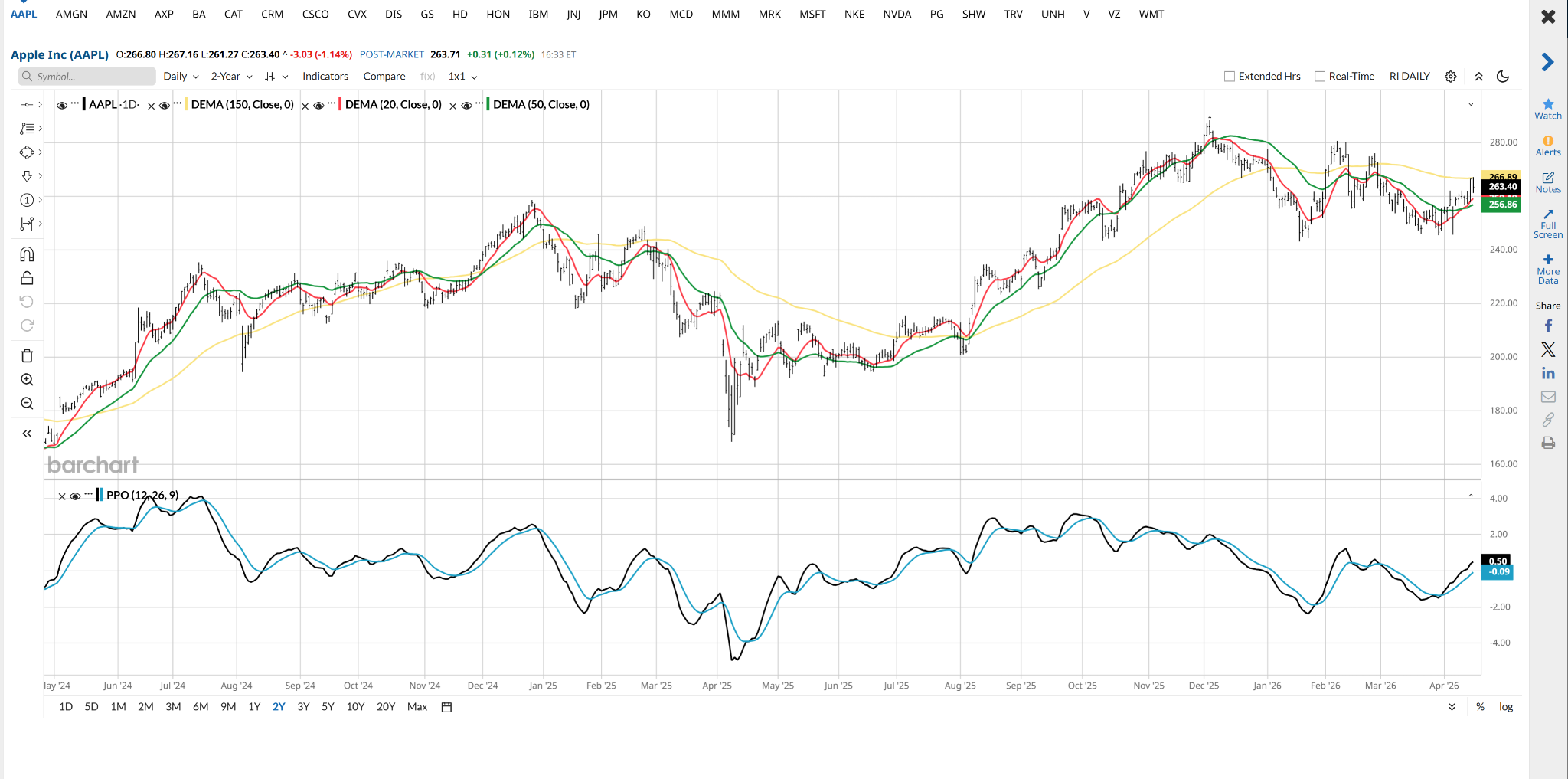The image size is (1568, 779).
Task: Print chart using printer icon
Action: 1547,443
